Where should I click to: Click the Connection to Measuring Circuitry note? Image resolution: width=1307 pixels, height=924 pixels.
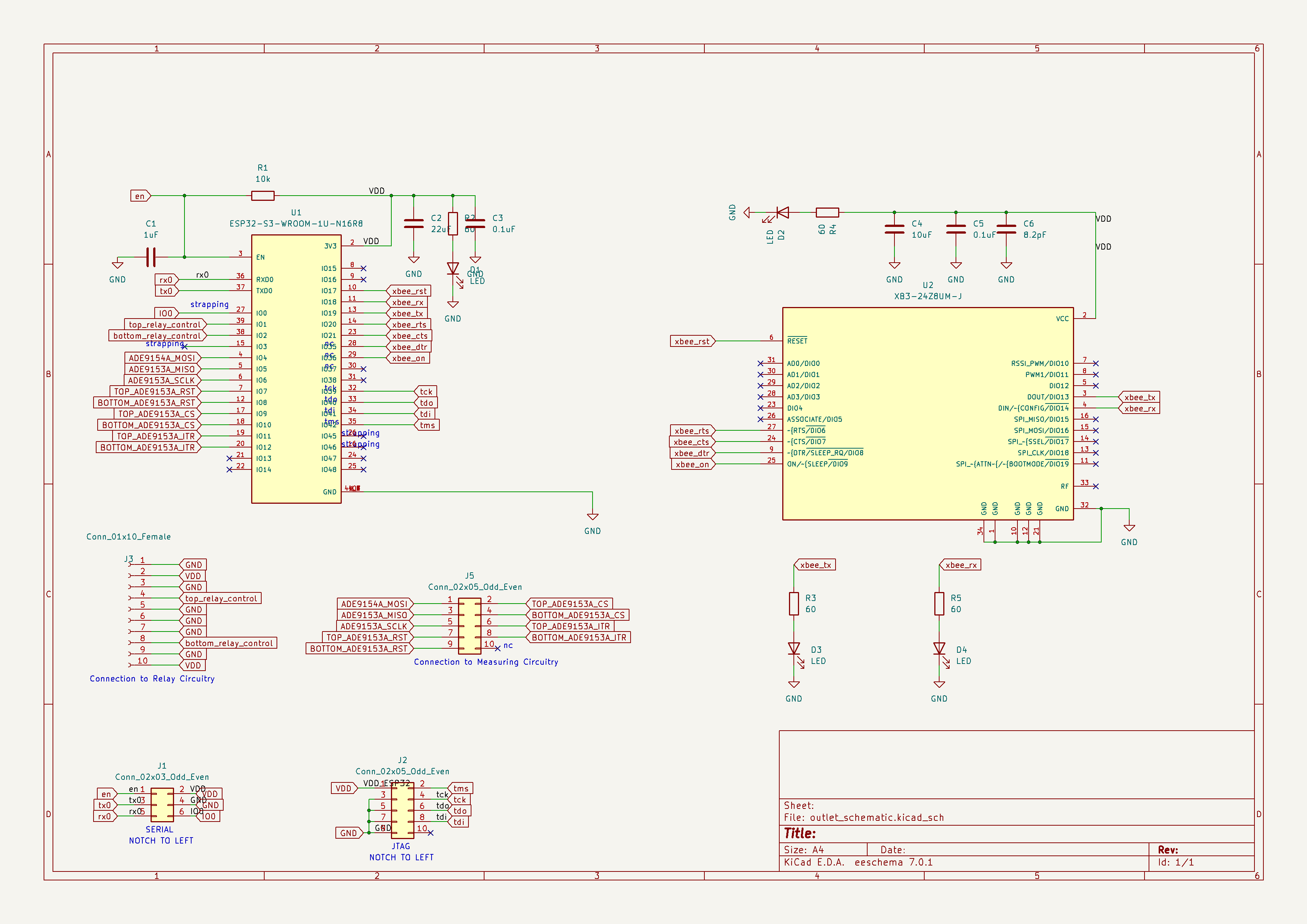[x=486, y=662]
